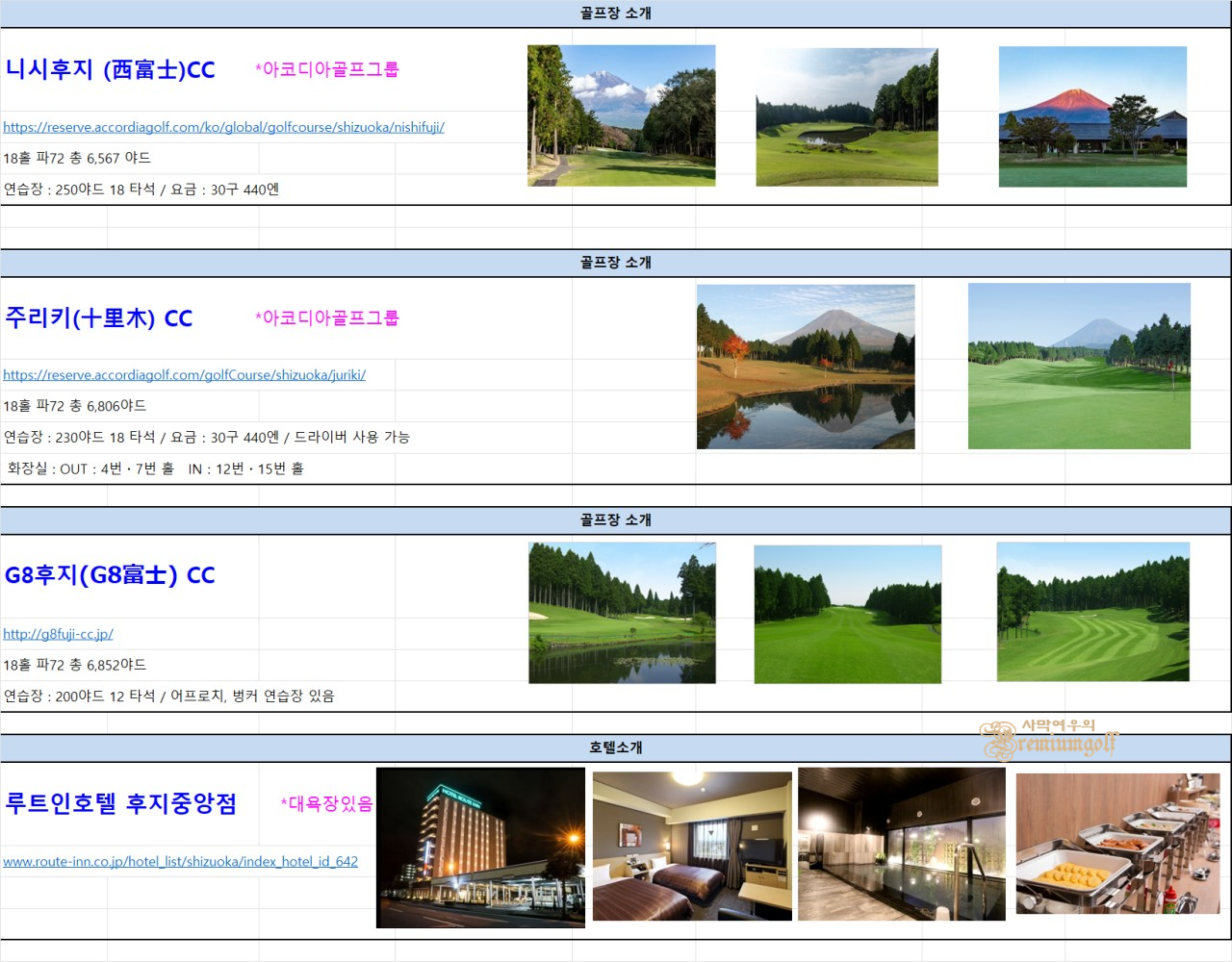
Task: Open the g8fuji-cc.jp link
Action: point(58,634)
